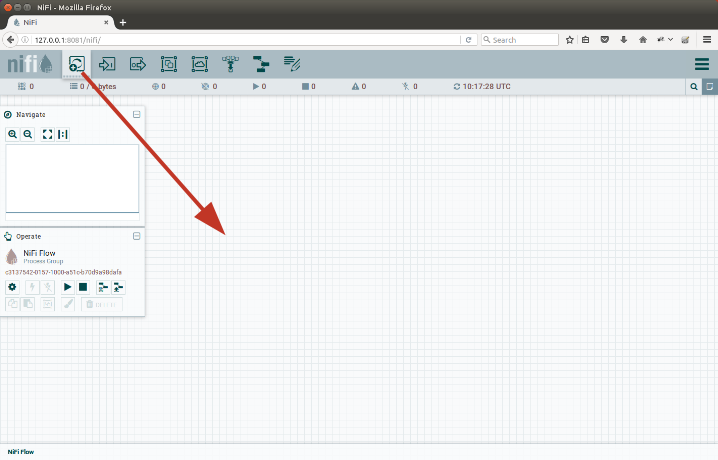Click NiFi Flow breadcrumb link
This screenshot has width=718, height=460.
[x=20, y=452]
